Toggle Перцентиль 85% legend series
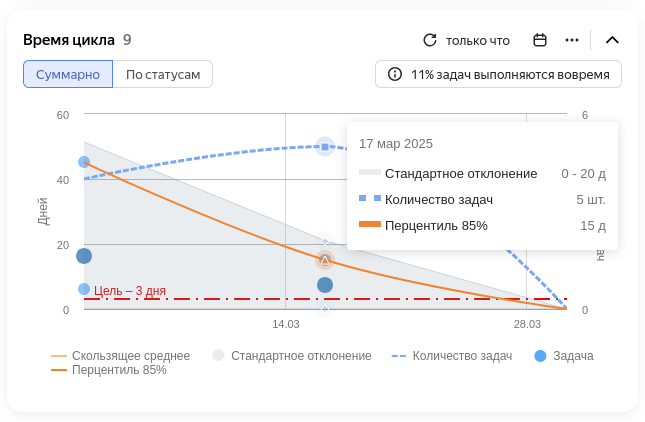This screenshot has width=645, height=422. 109,370
